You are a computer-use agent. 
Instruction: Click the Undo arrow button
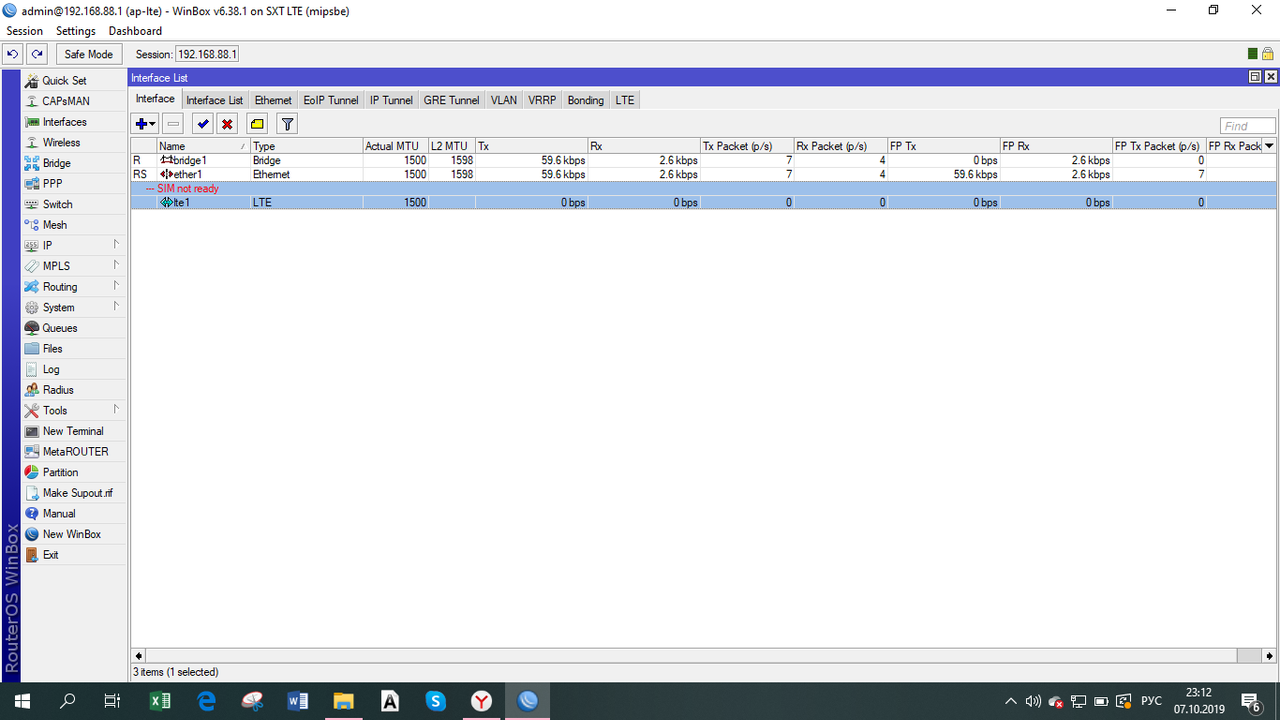(x=13, y=54)
